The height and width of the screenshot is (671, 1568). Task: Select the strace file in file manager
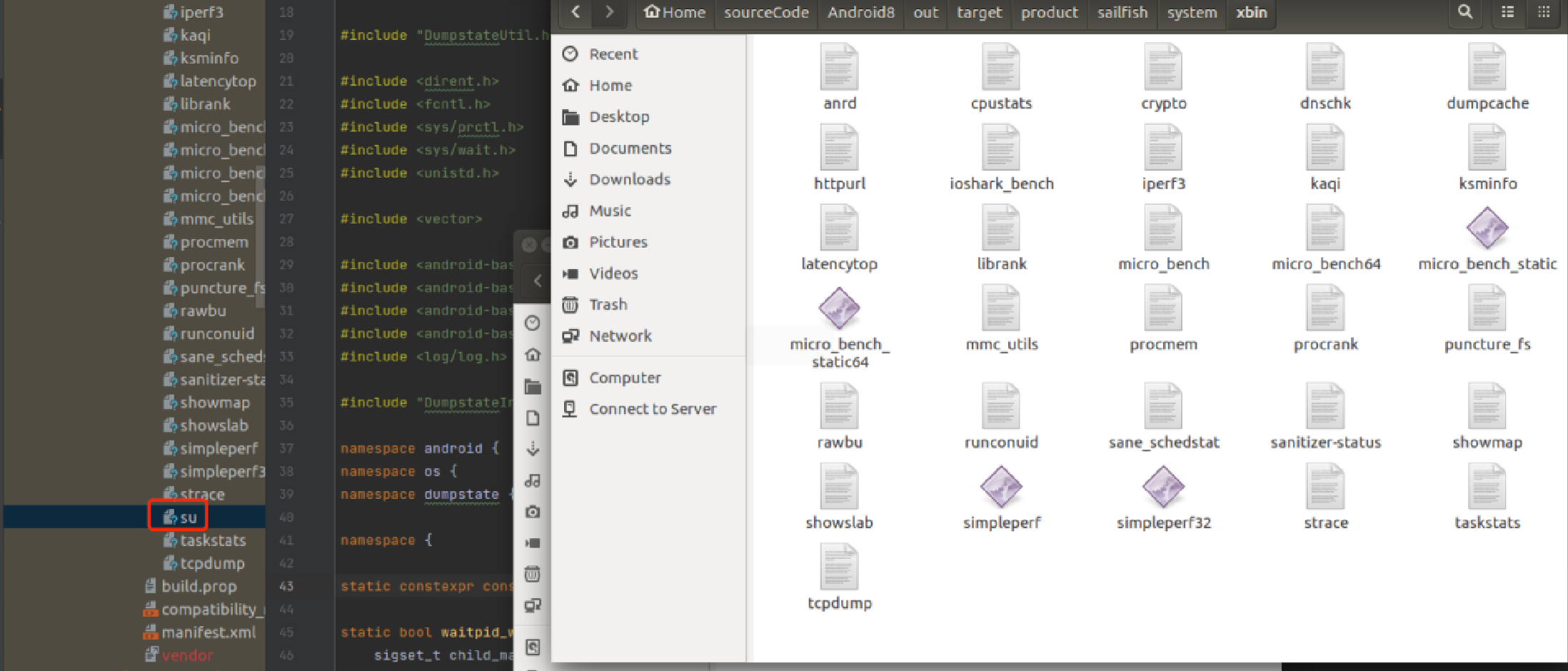click(x=1325, y=496)
